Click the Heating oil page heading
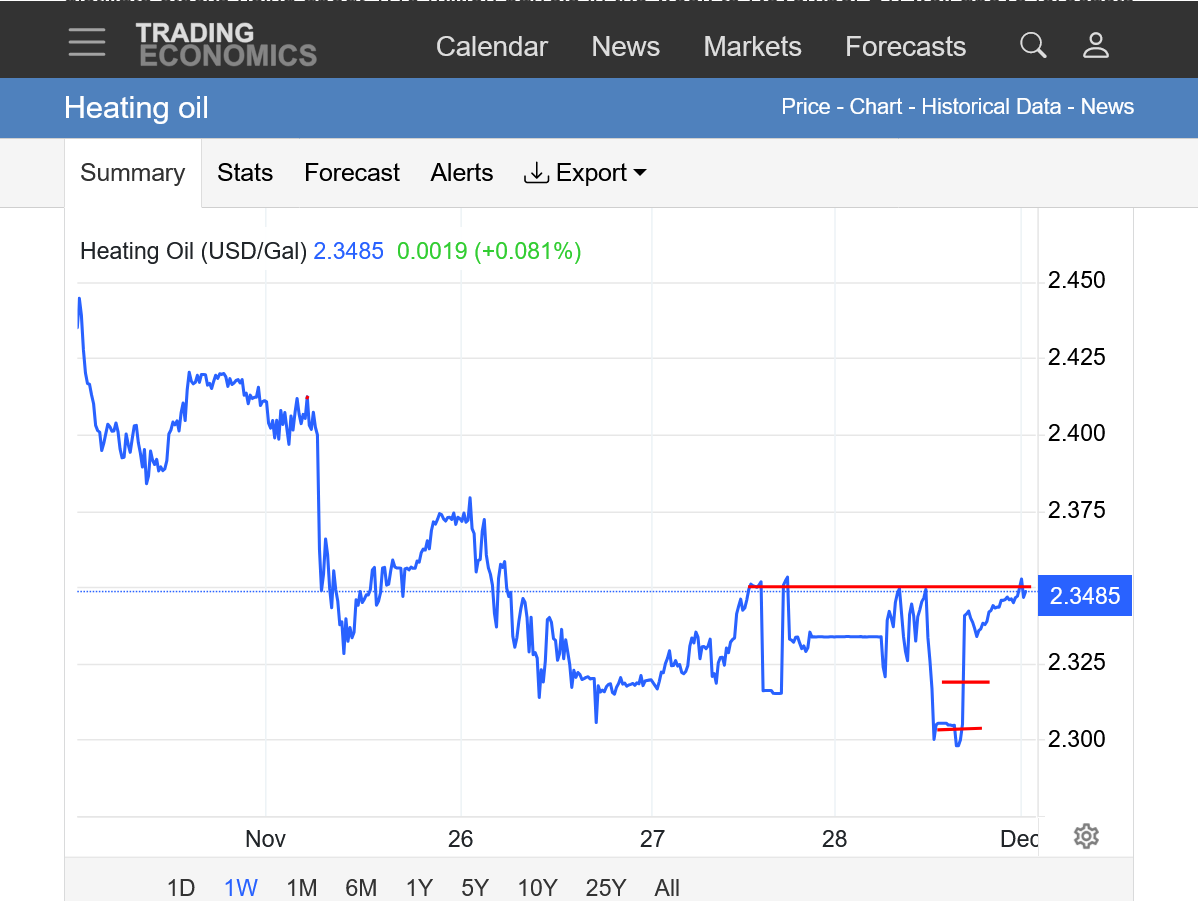Screen dimensions: 1198x901 (x=136, y=108)
